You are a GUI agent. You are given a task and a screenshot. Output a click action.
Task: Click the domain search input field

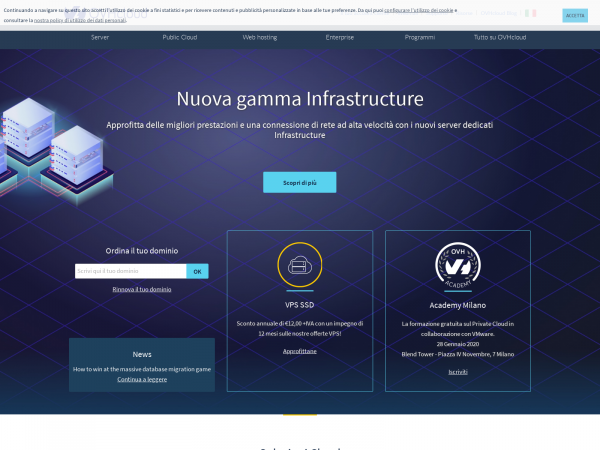130,271
